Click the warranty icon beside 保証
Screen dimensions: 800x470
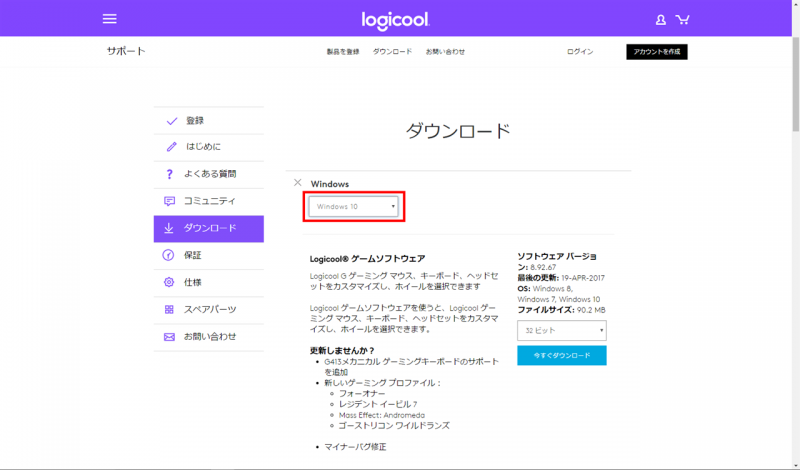click(x=168, y=255)
